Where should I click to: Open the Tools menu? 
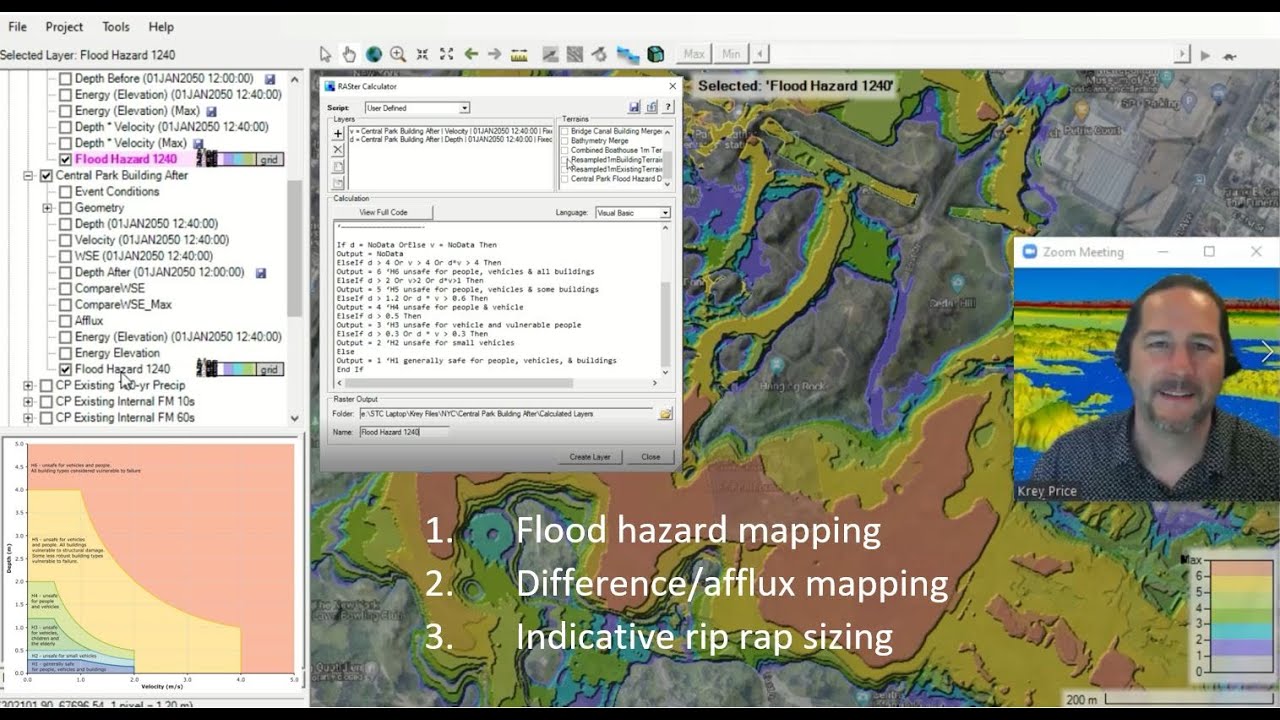coord(116,27)
